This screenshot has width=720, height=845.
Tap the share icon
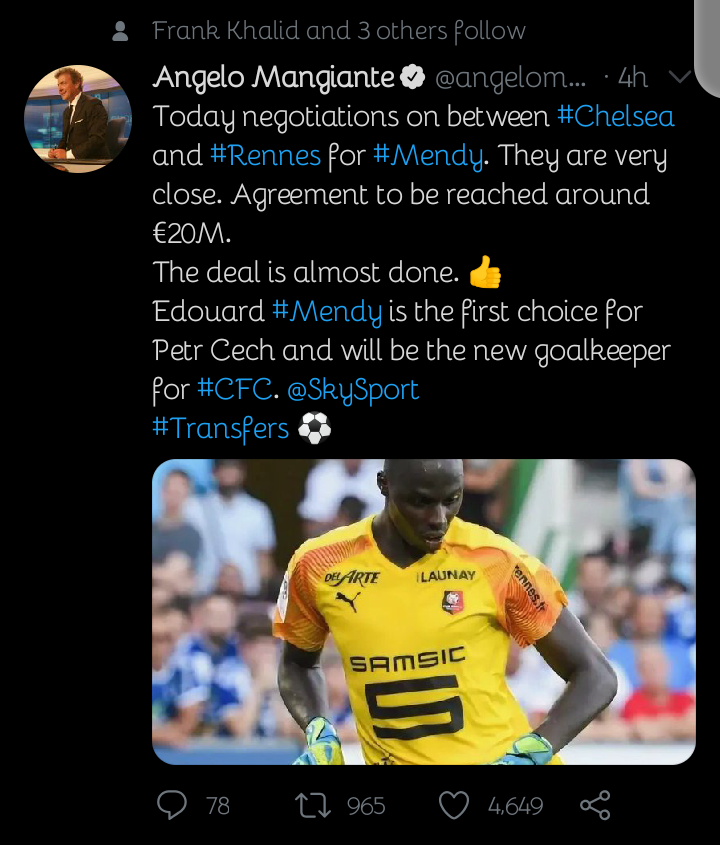coord(595,805)
